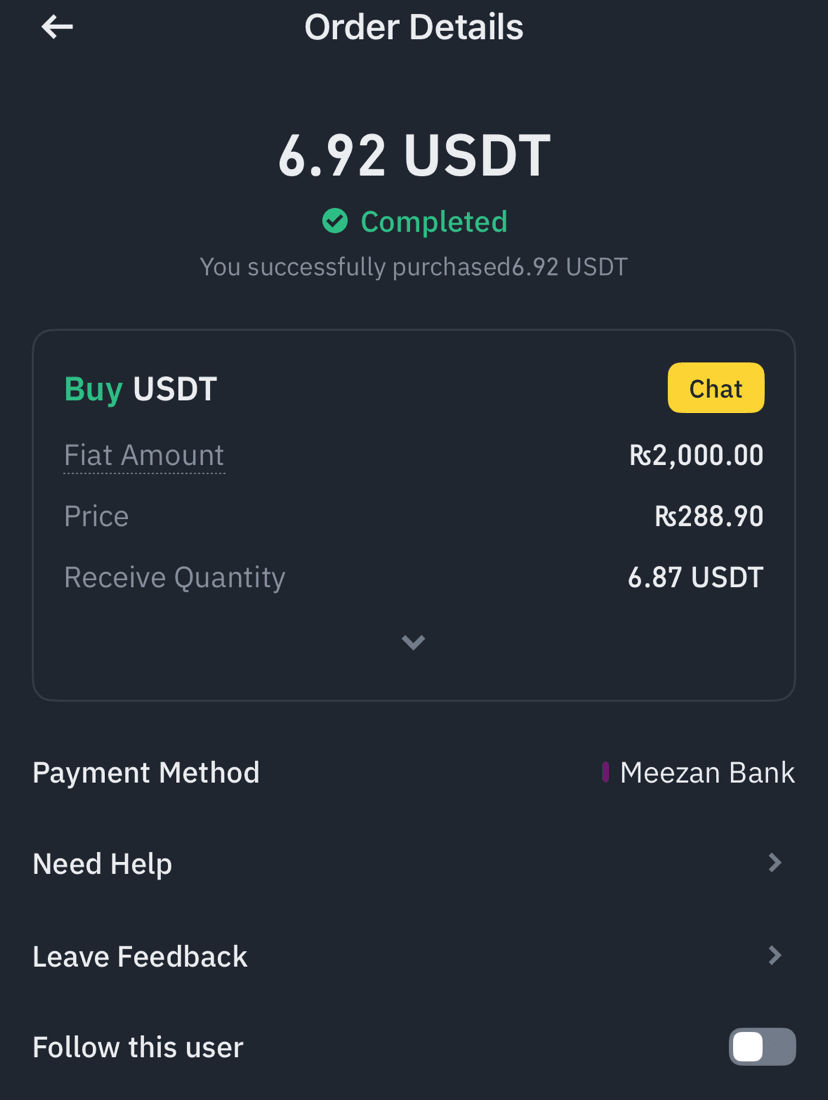Tap the 6.87 USDT receive quantity
Viewport: 828px width, 1100px height.
pyautogui.click(x=695, y=577)
